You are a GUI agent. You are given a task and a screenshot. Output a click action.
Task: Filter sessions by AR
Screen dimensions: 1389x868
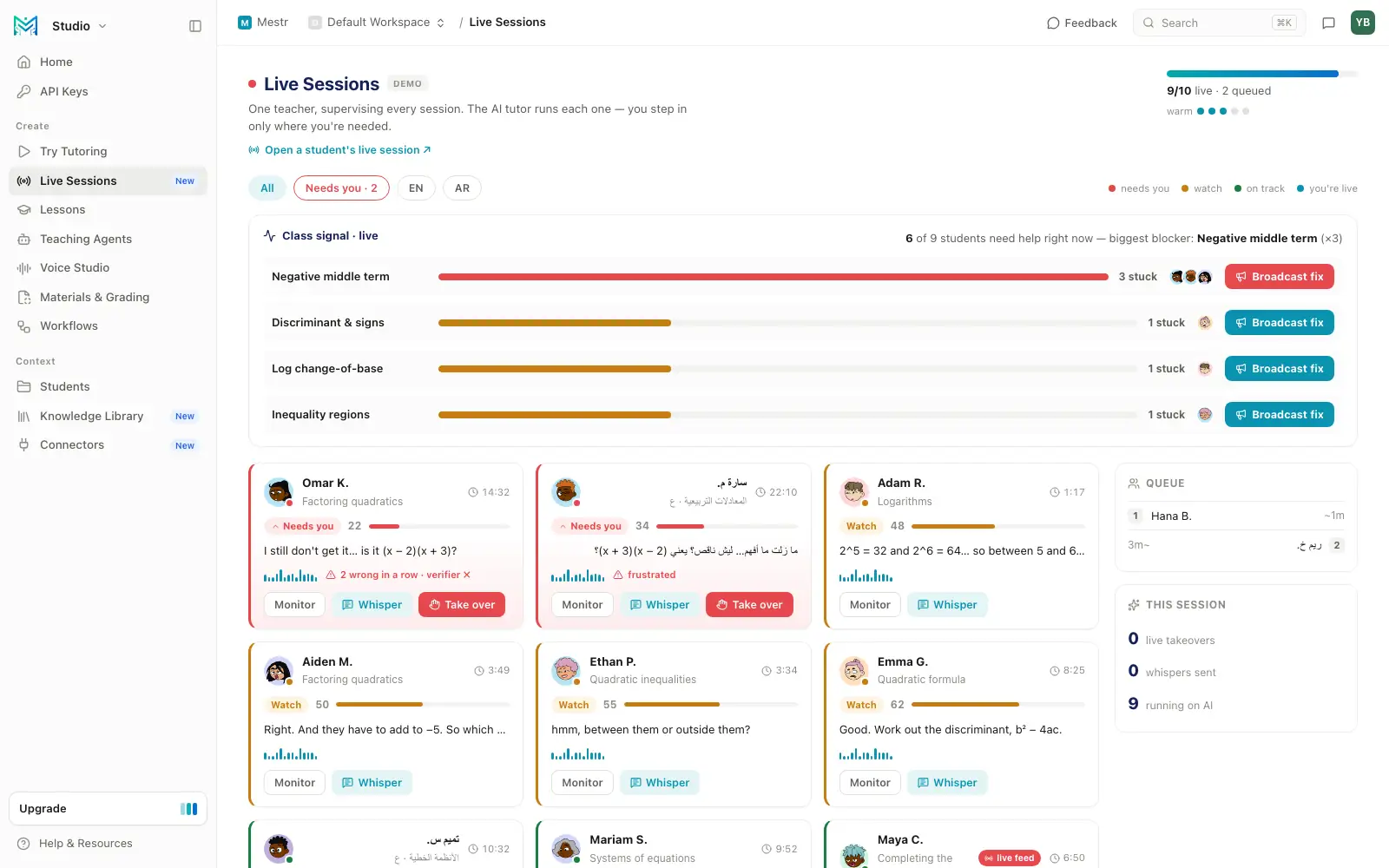point(462,187)
